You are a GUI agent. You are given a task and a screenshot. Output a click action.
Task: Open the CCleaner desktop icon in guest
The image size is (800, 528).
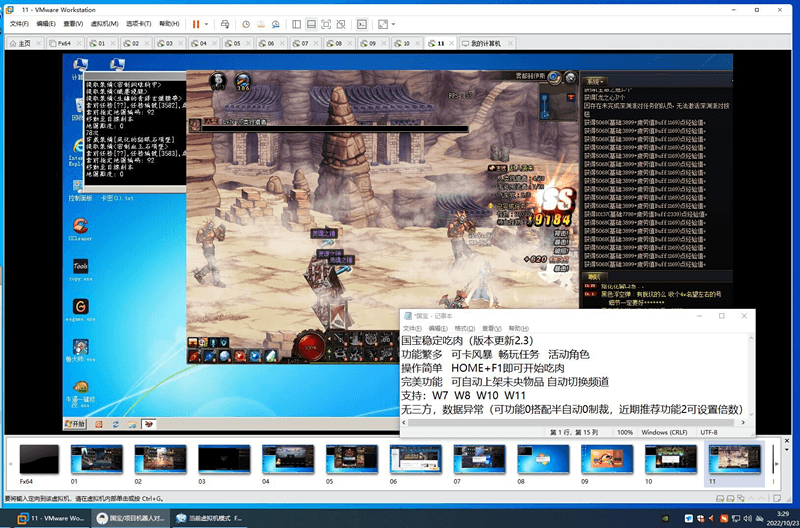coord(80,229)
